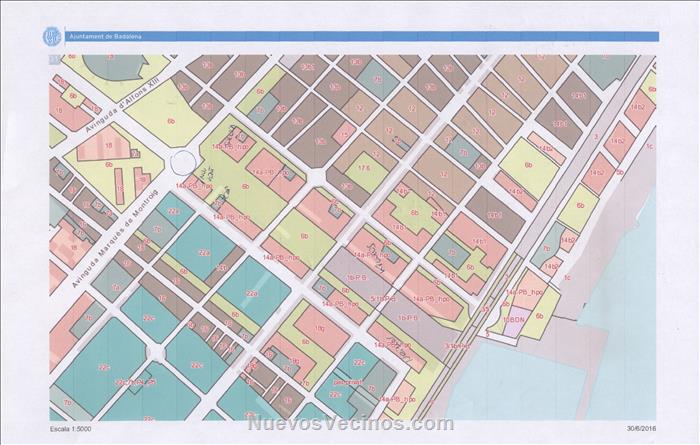This screenshot has width=700, height=445.
Task: Select the pink parcel labeled 18g
Action: pos(320,329)
